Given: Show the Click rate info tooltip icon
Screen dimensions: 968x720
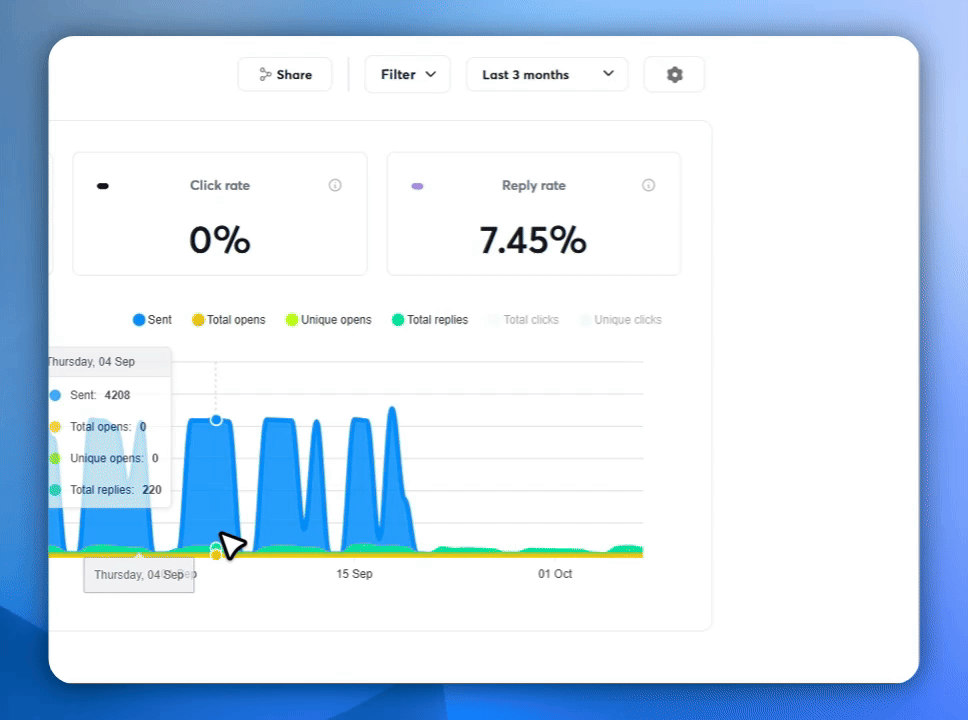Looking at the screenshot, I should coord(335,185).
